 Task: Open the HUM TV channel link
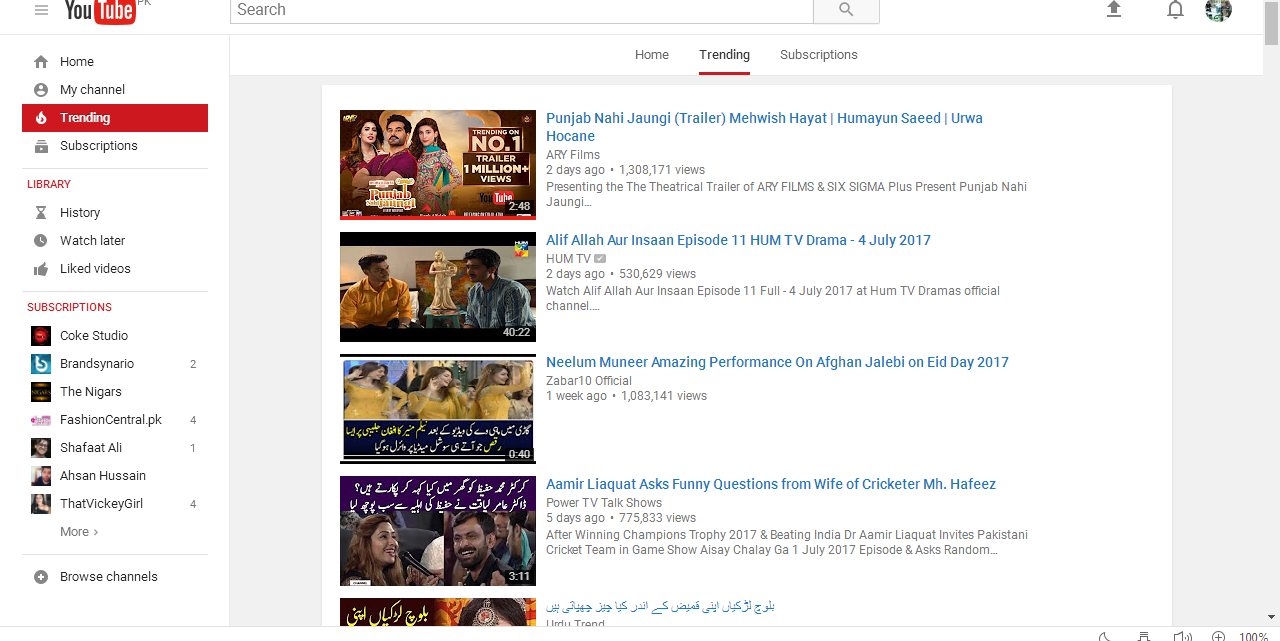click(568, 259)
